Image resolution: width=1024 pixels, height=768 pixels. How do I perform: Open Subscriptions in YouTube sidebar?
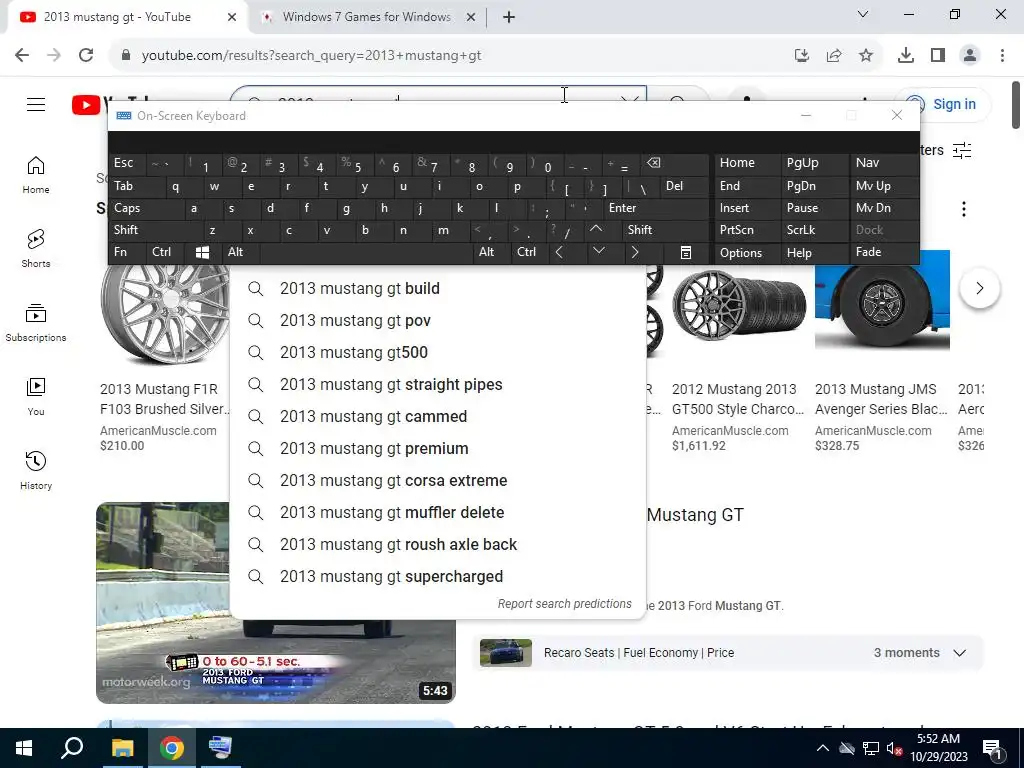[x=36, y=323]
